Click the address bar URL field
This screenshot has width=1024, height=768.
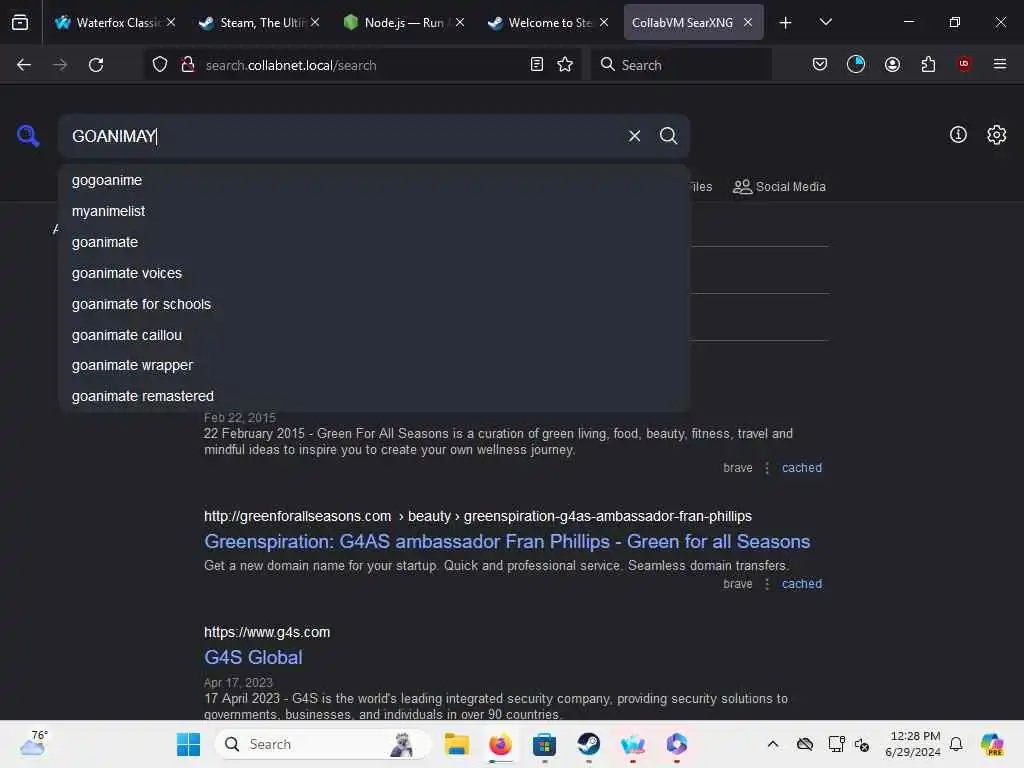pyautogui.click(x=362, y=65)
